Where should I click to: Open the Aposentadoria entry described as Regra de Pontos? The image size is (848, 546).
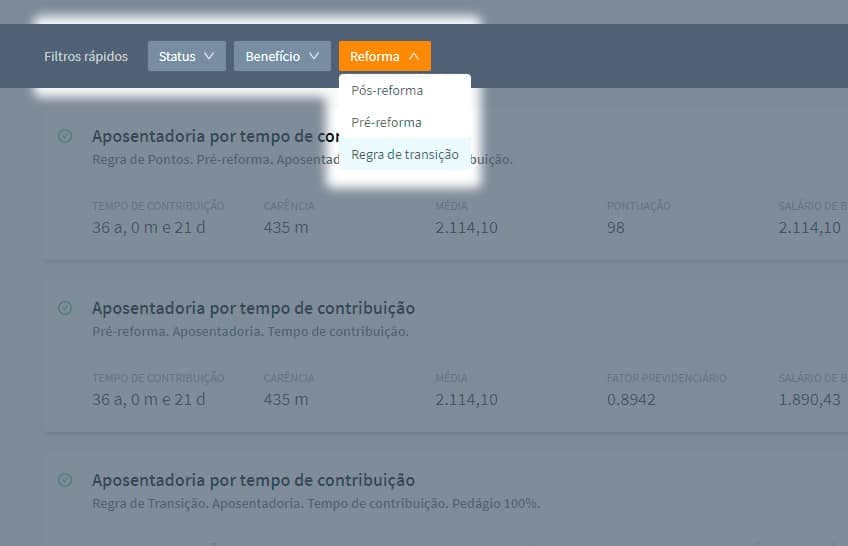click(215, 136)
